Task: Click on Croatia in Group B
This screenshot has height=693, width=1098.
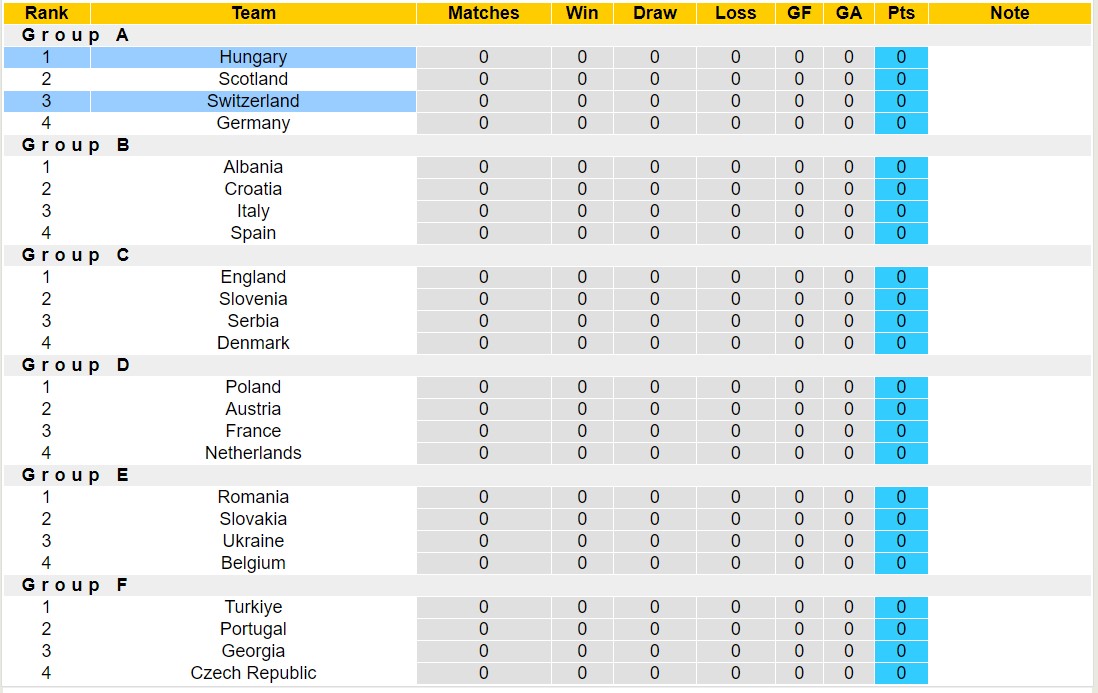Action: [x=253, y=189]
